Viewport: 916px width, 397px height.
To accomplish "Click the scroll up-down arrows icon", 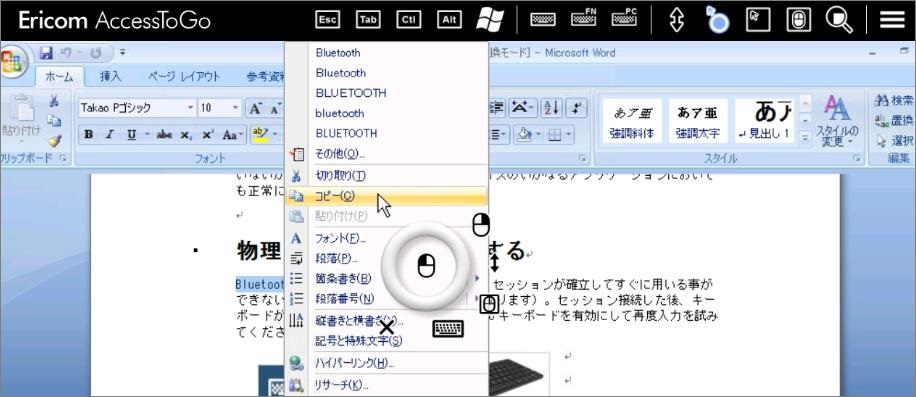I will pos(676,20).
